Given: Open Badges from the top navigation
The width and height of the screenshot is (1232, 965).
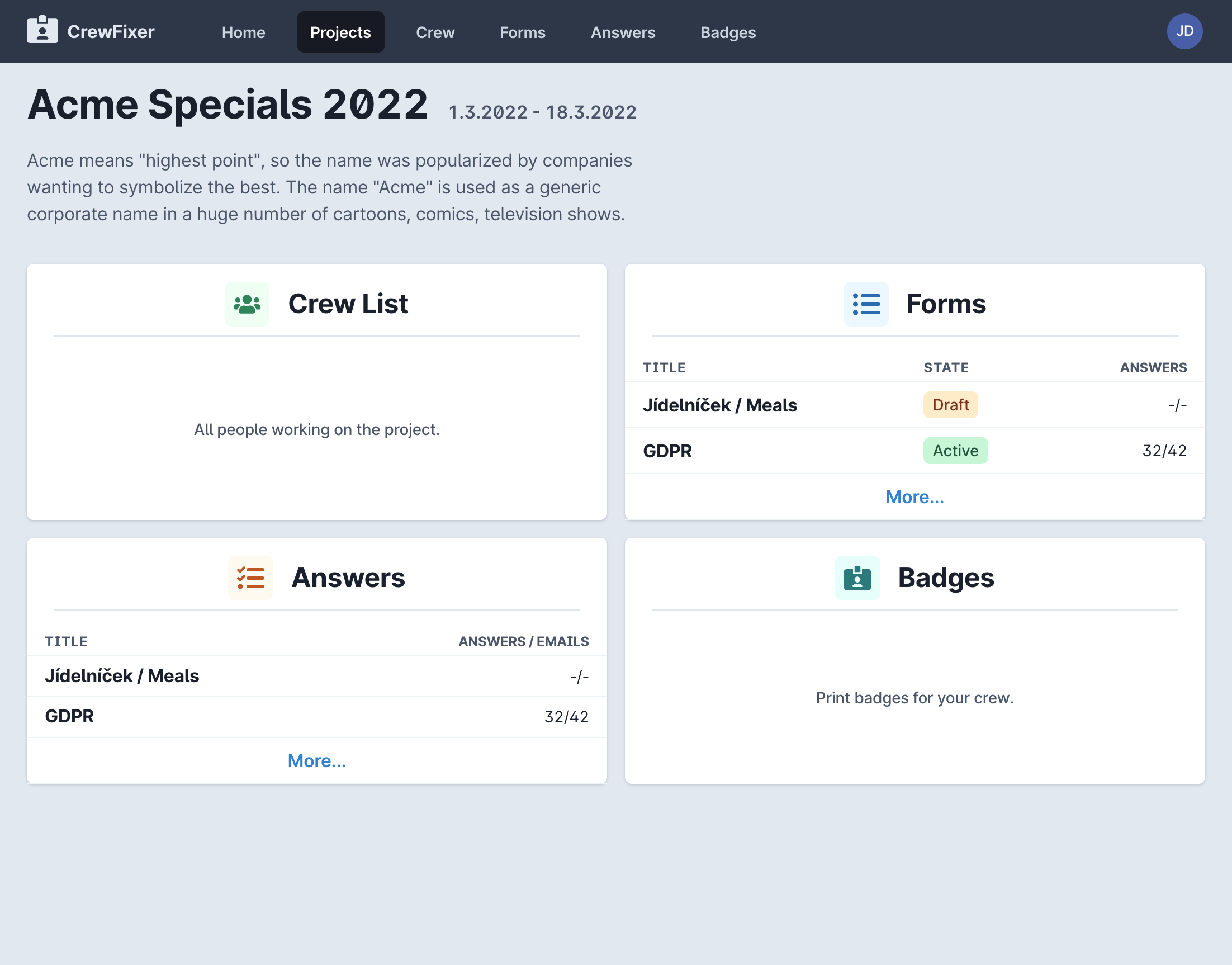Looking at the screenshot, I should point(728,32).
